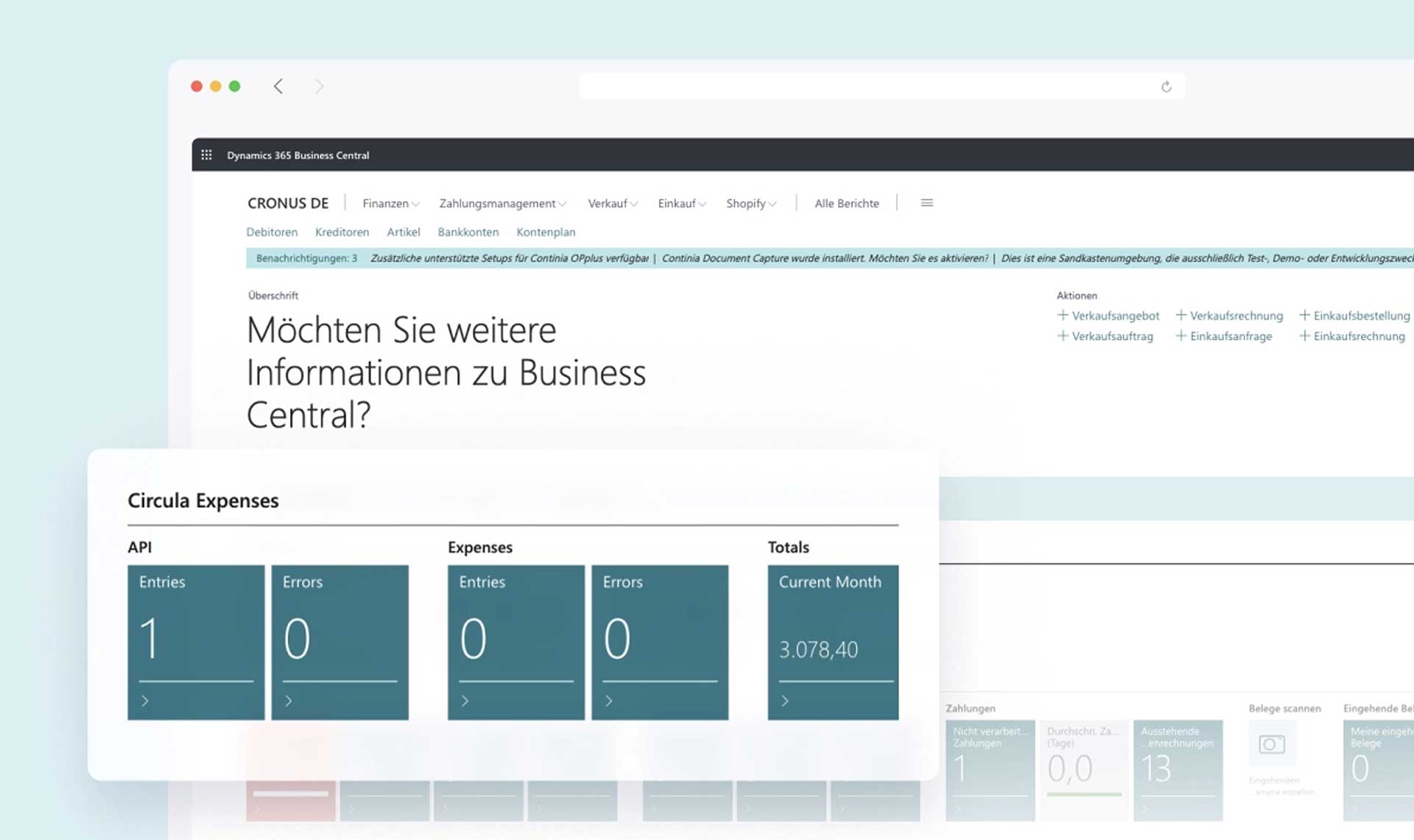Open the app launcher waffle icon
This screenshot has height=840, width=1414.
point(206,155)
